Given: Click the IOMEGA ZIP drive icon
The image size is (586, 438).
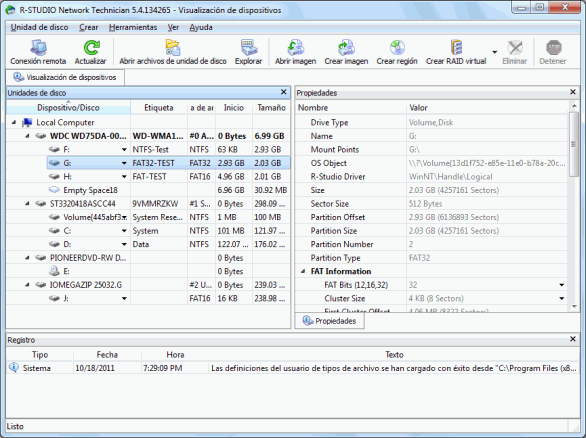Looking at the screenshot, I should (40, 285).
